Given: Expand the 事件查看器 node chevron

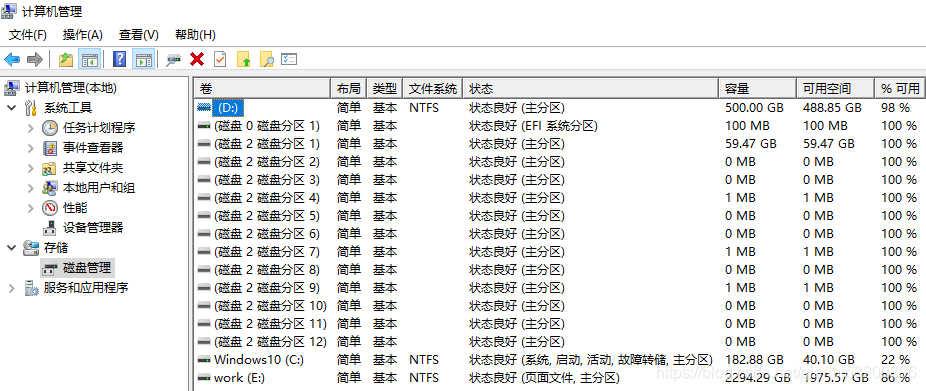Looking at the screenshot, I should (31, 148).
